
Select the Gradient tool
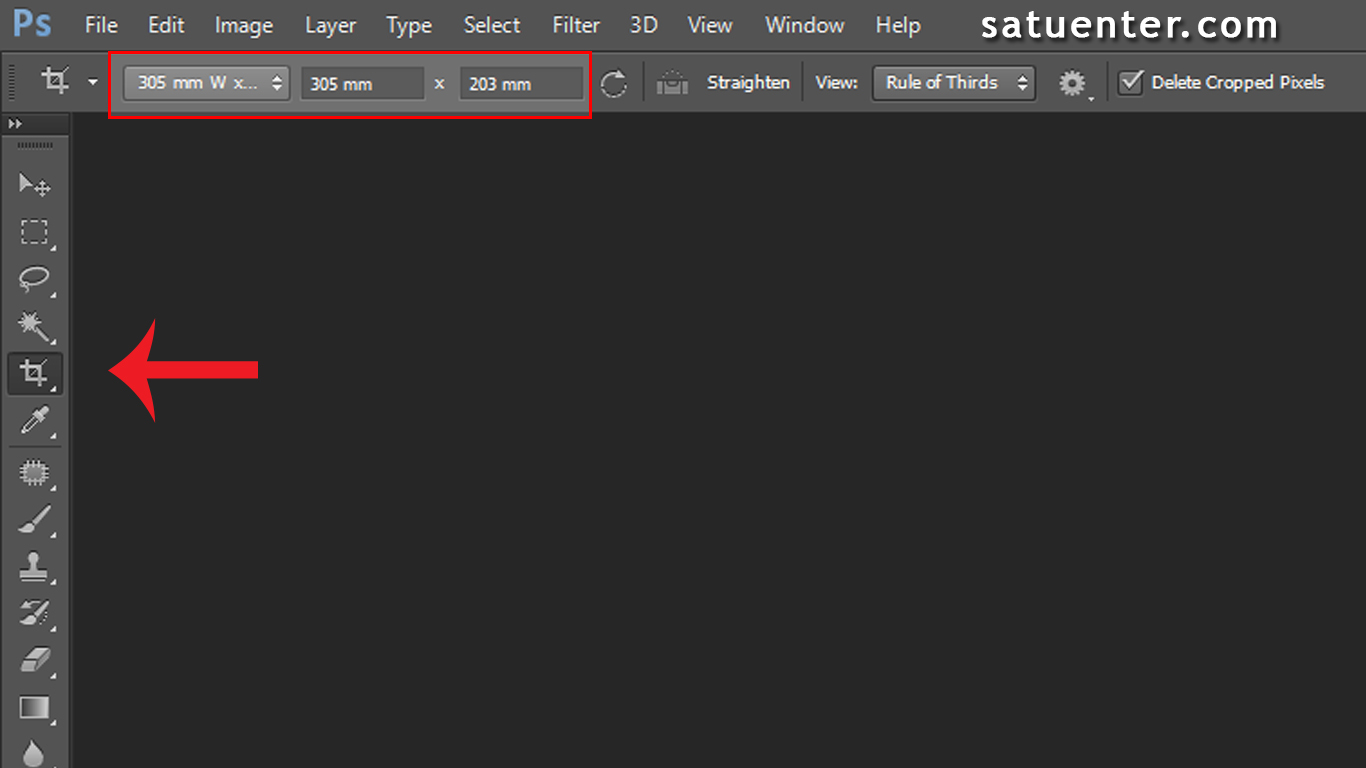pyautogui.click(x=34, y=708)
